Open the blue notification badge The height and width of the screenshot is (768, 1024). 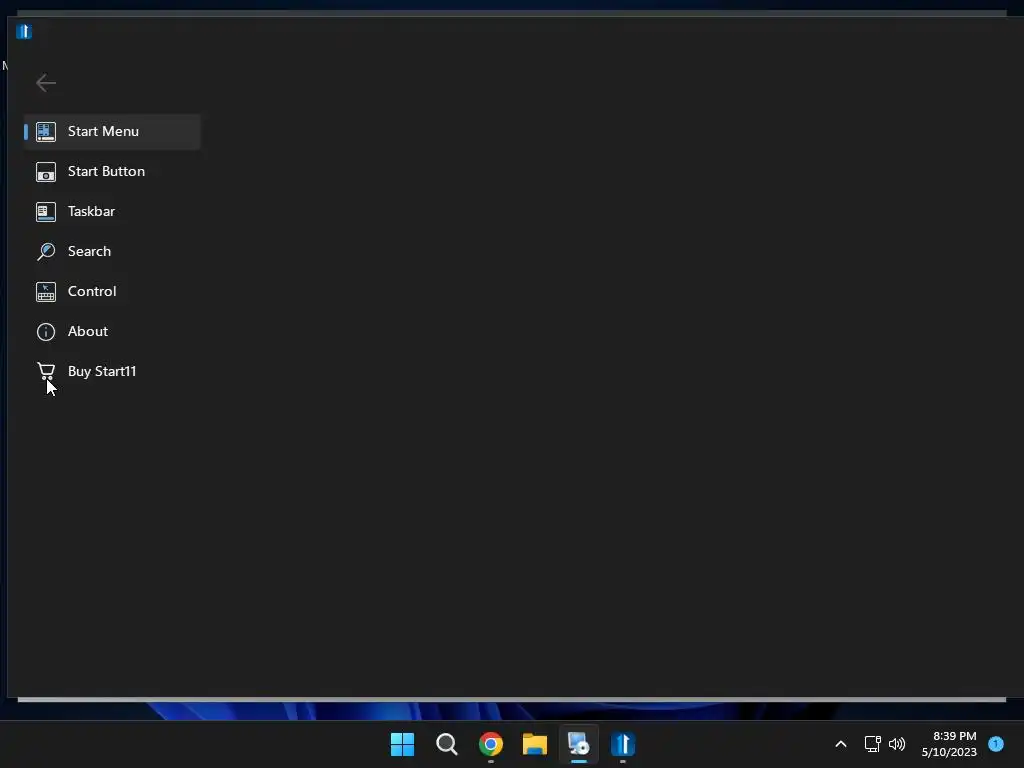996,743
